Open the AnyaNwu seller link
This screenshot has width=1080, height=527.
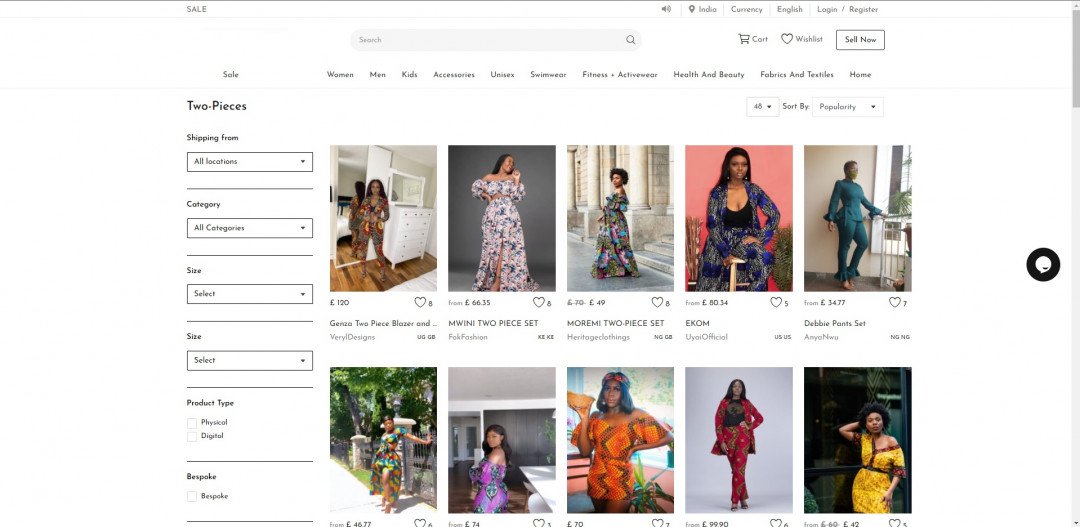tap(821, 338)
